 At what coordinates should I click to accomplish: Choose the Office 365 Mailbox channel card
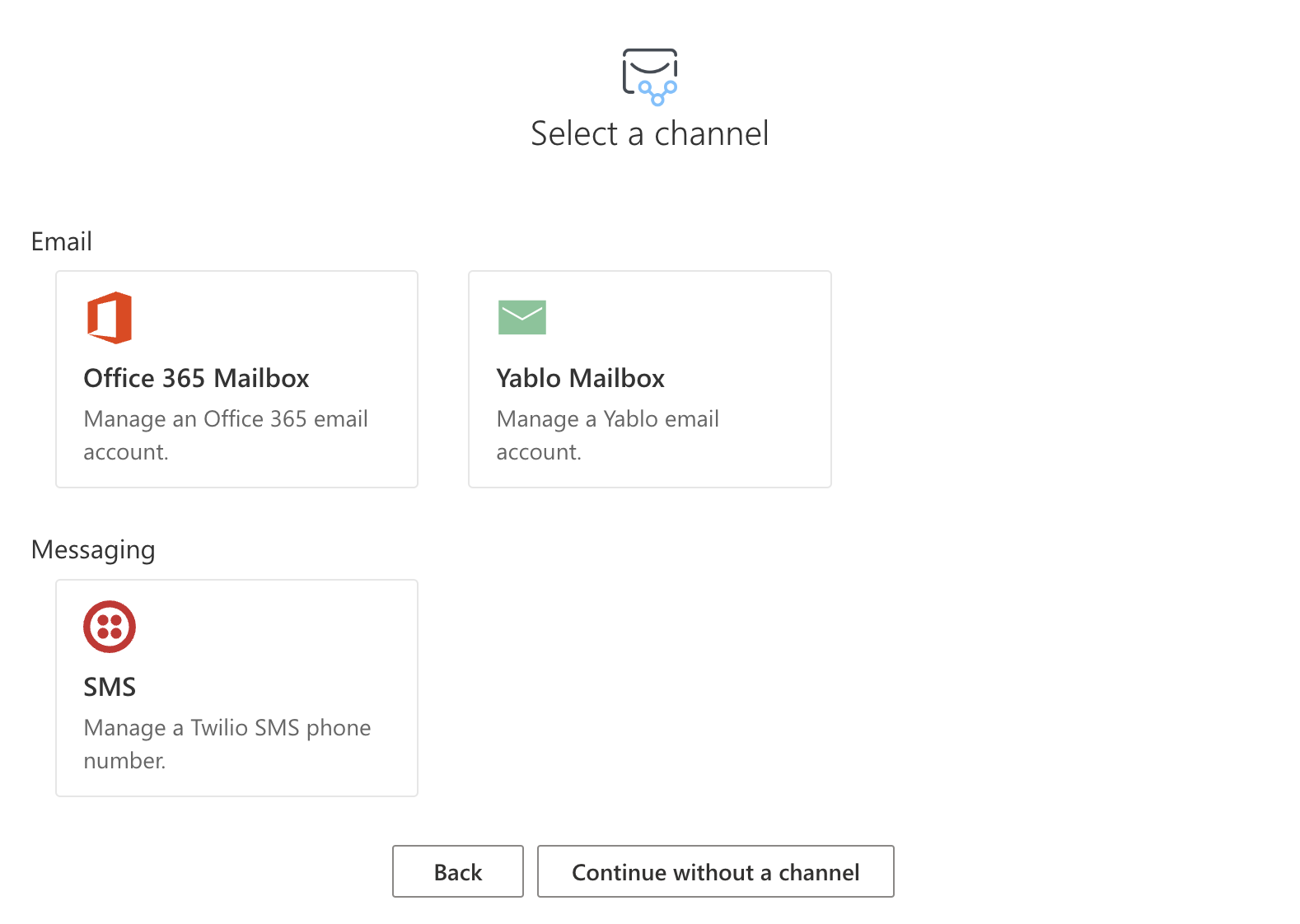pyautogui.click(x=236, y=379)
